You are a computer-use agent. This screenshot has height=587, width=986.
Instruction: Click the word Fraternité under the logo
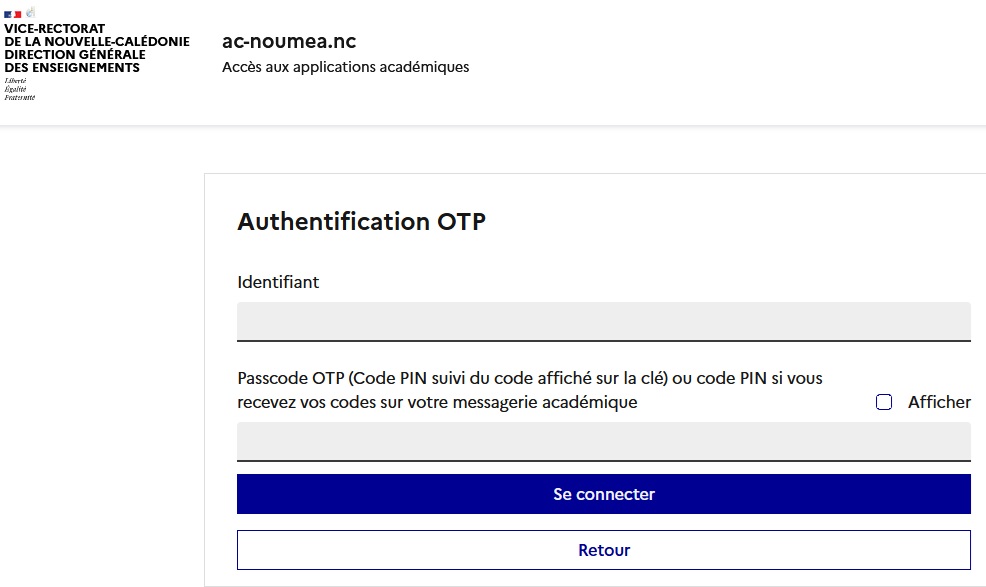pyautogui.click(x=20, y=97)
